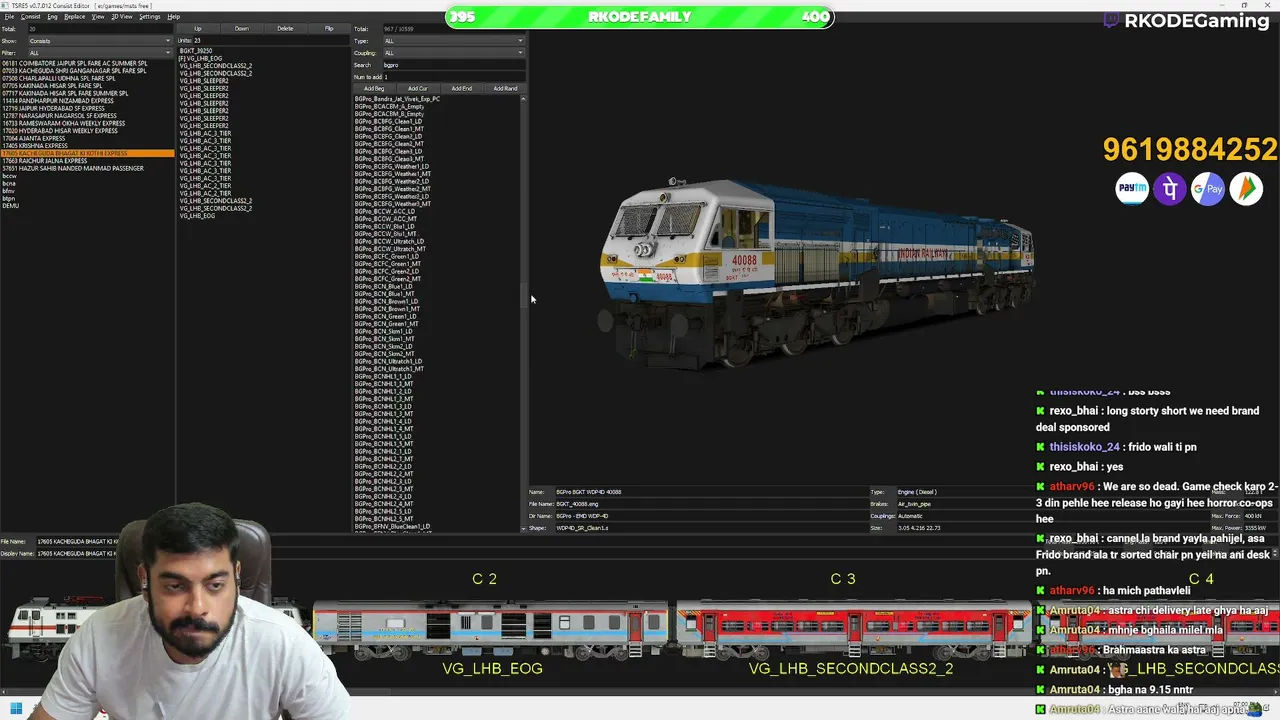Move the selected unit Up
1280x720 pixels.
[198, 28]
